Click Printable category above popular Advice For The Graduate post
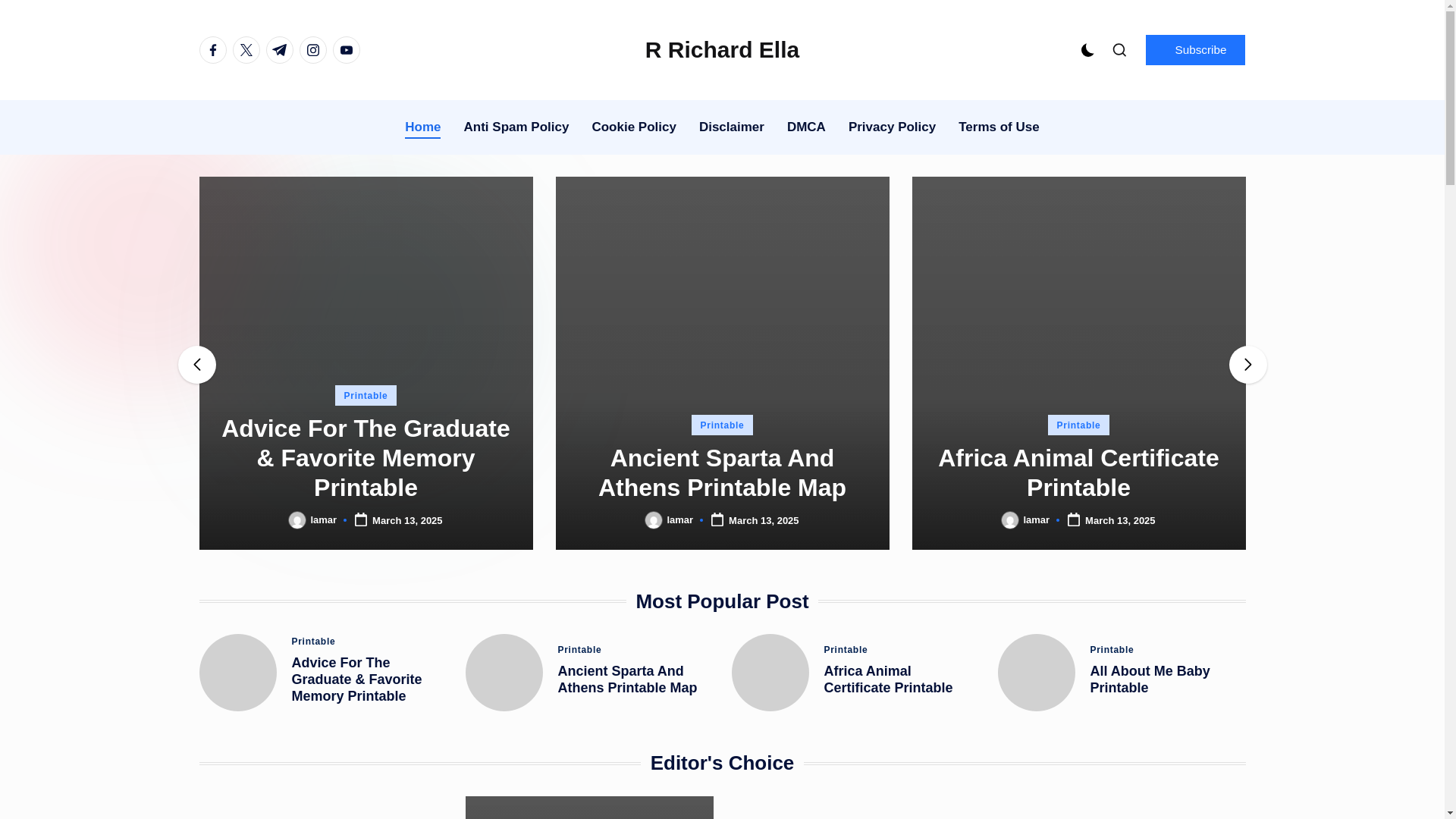 click(x=313, y=642)
